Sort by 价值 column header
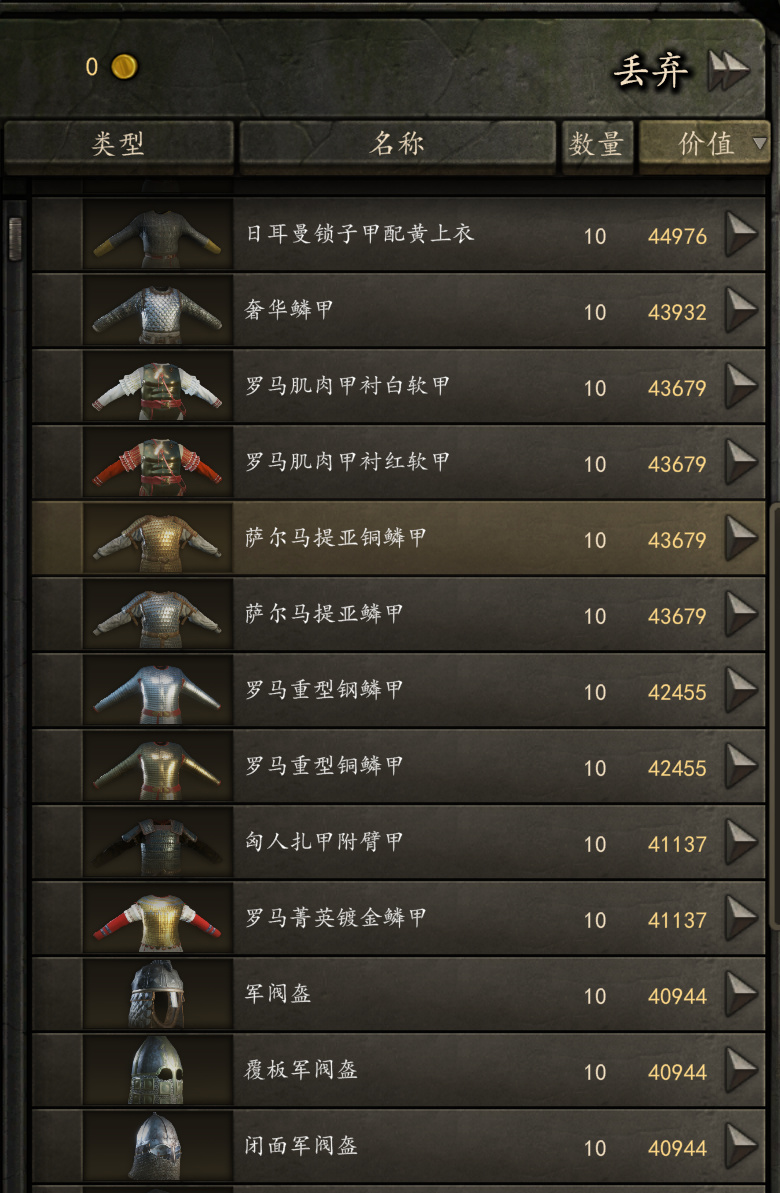This screenshot has width=780, height=1193. coord(704,144)
